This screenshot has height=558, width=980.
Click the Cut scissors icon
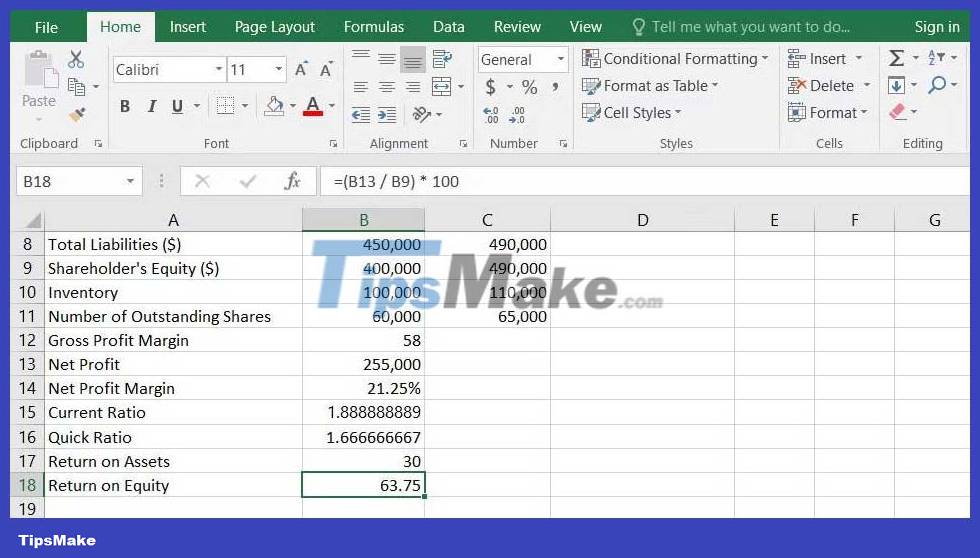tap(76, 59)
